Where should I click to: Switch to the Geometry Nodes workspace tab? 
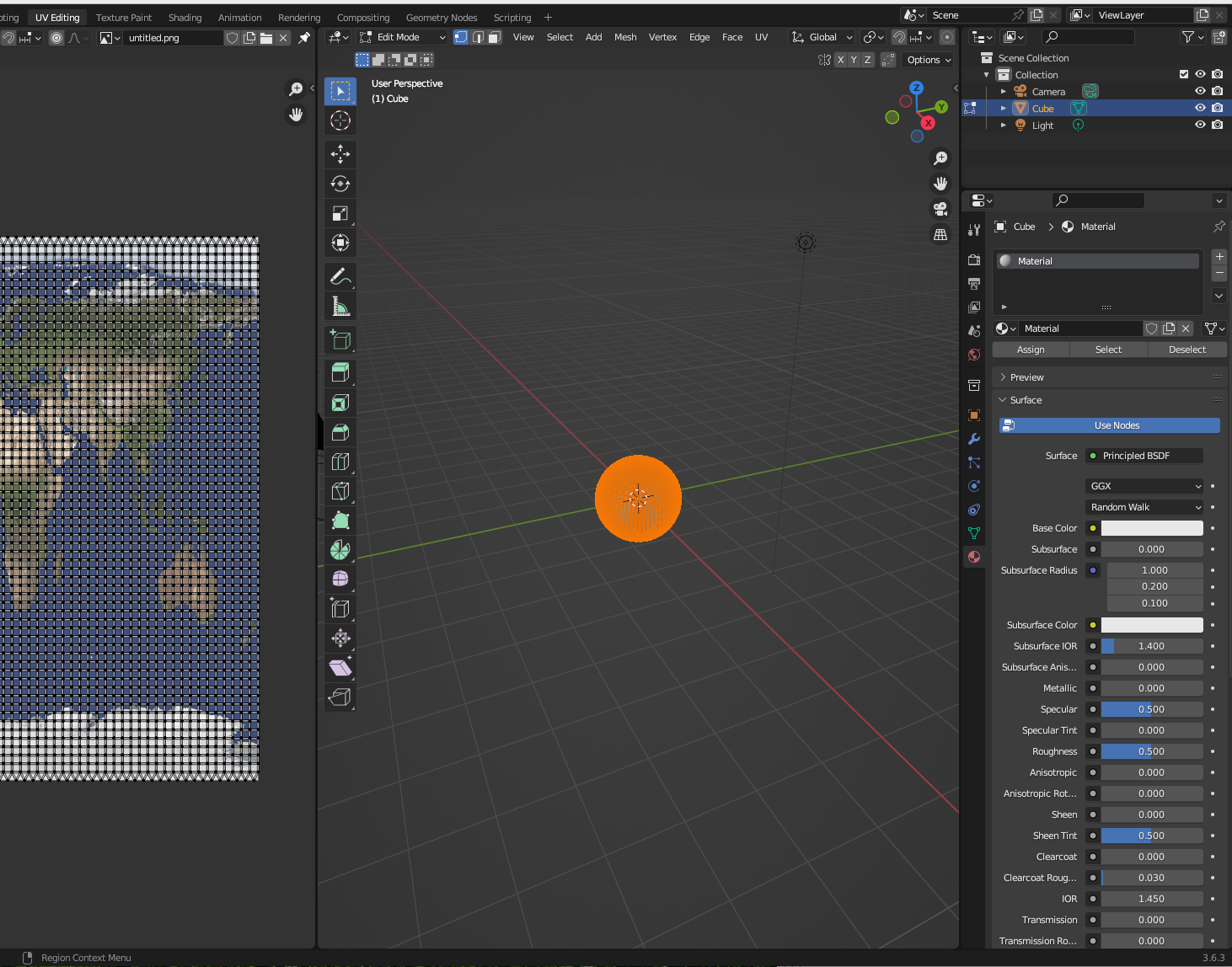tap(442, 18)
